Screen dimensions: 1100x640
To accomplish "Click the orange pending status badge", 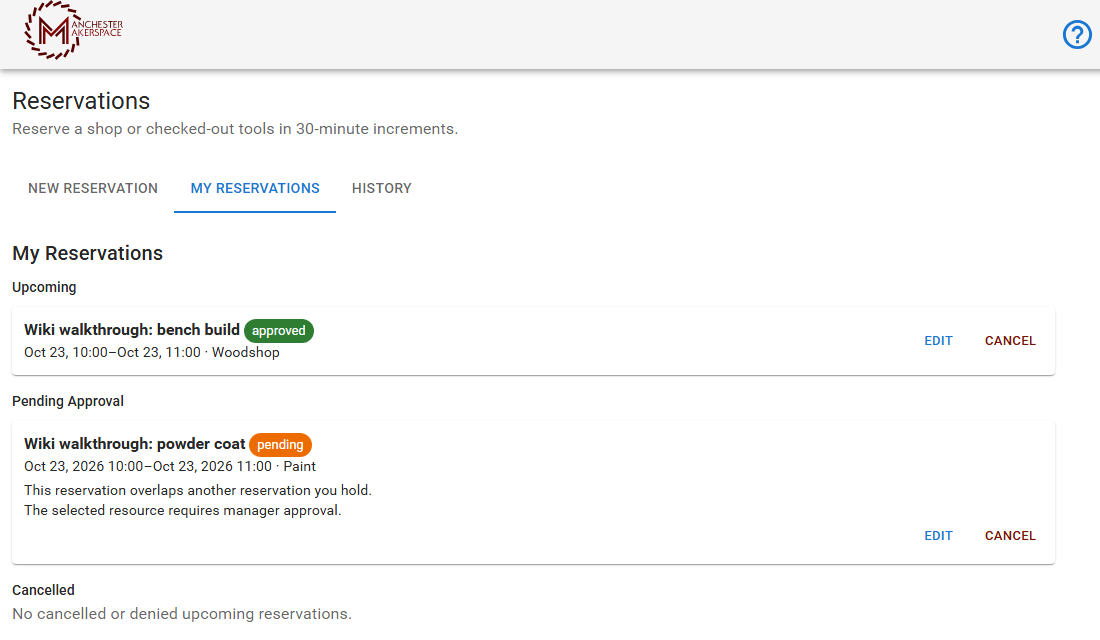I will [280, 444].
